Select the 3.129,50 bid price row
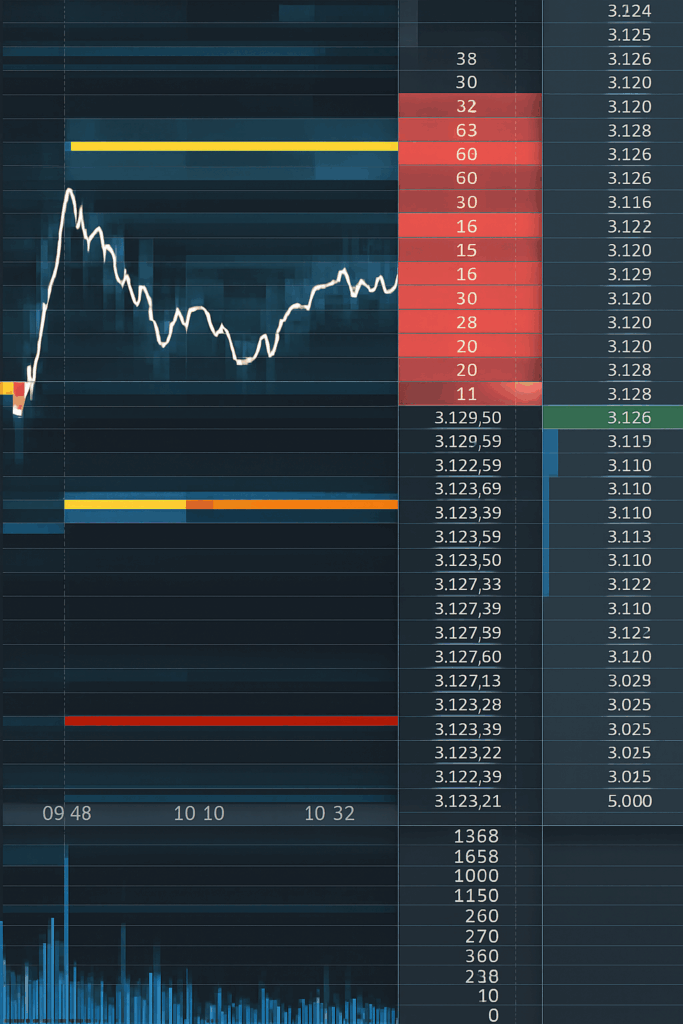Viewport: 683px width, 1024px height. click(x=468, y=418)
